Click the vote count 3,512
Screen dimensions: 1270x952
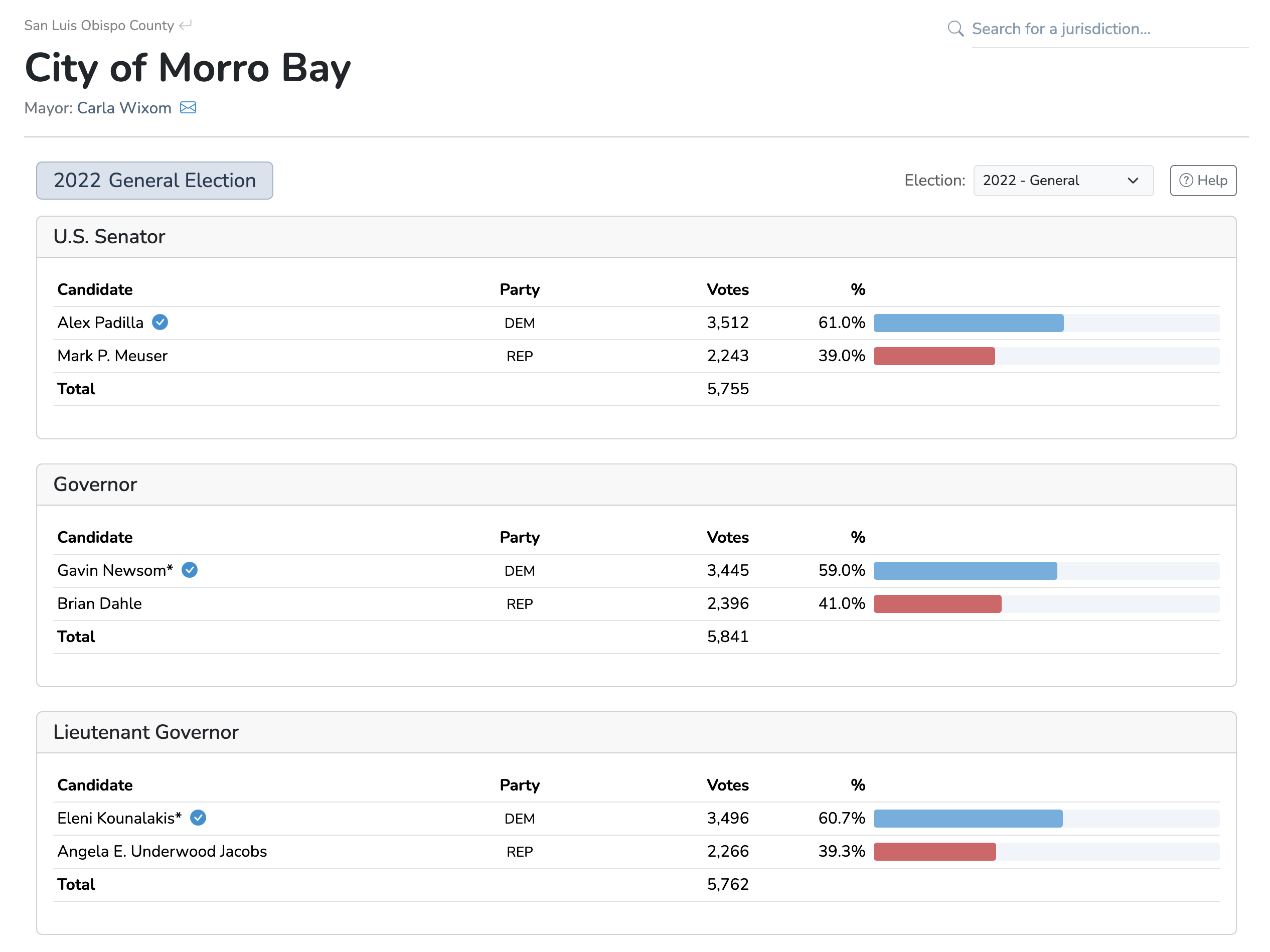point(727,323)
